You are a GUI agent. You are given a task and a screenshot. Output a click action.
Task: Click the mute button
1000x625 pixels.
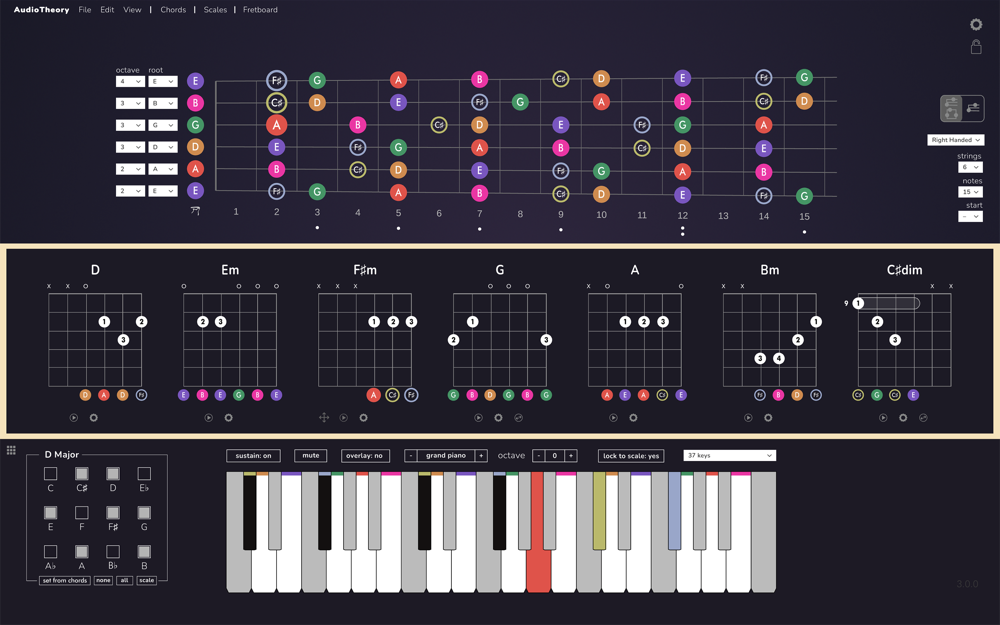(311, 455)
